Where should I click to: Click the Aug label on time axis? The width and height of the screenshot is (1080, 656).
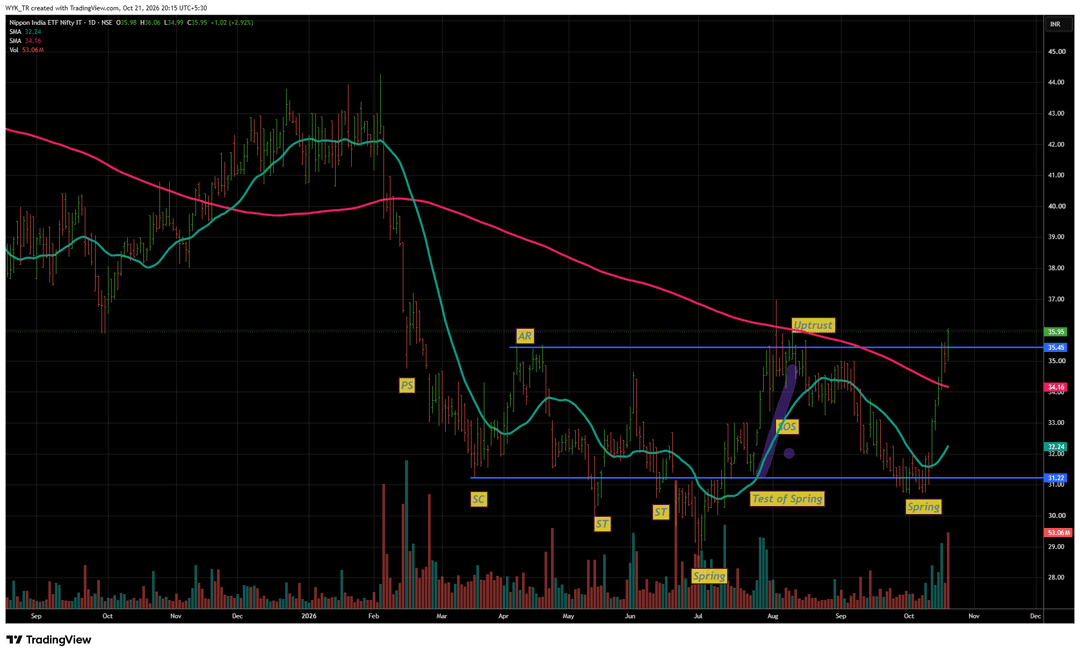[x=773, y=616]
